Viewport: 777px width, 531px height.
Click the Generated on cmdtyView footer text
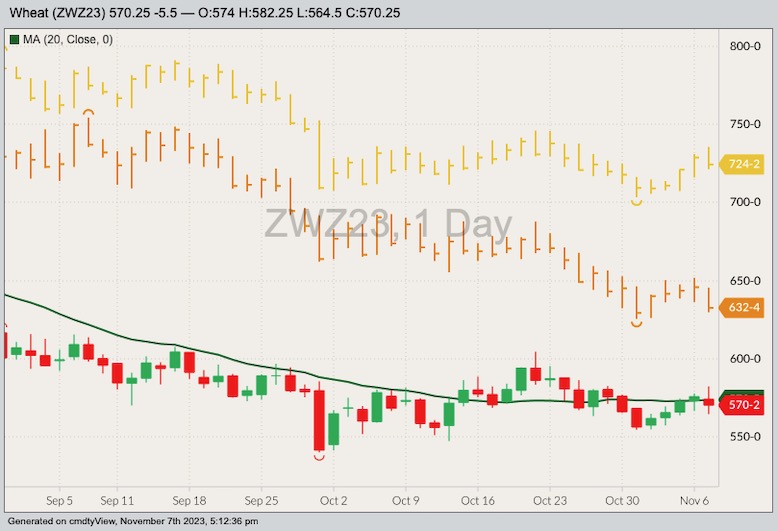coord(133,521)
